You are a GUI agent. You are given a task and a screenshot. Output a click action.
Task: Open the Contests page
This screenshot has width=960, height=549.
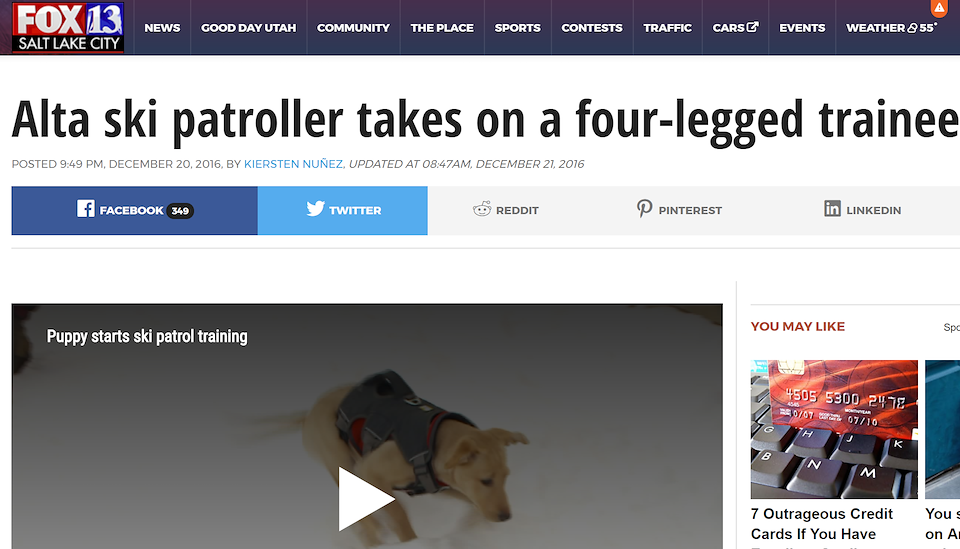tap(591, 28)
